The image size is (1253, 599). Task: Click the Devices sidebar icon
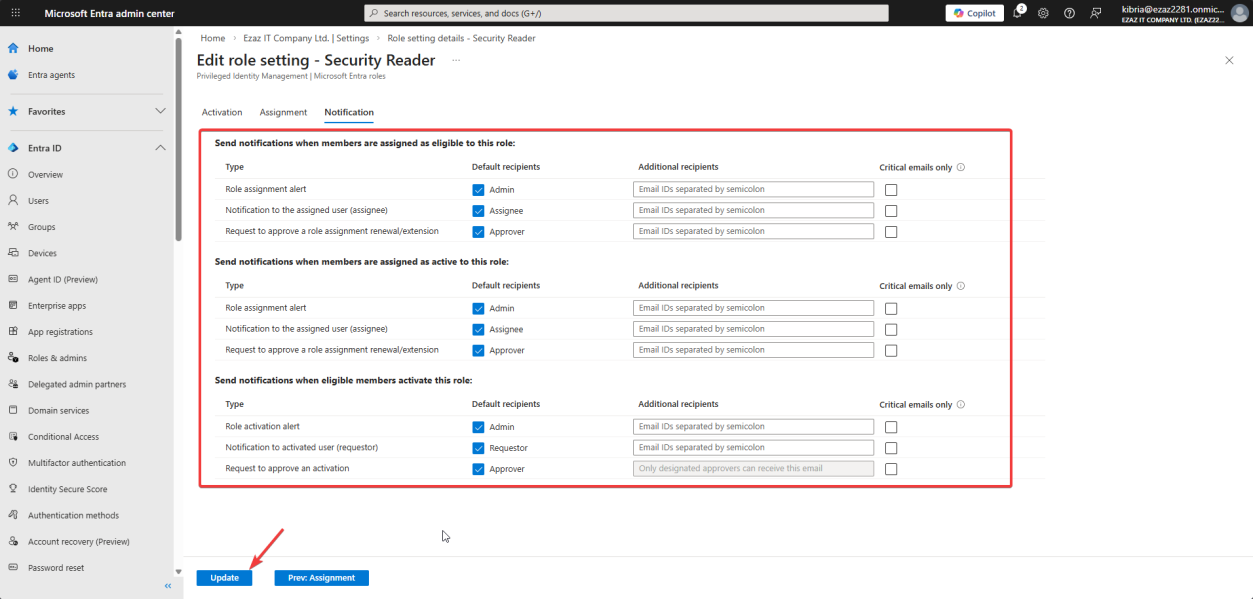[13, 253]
